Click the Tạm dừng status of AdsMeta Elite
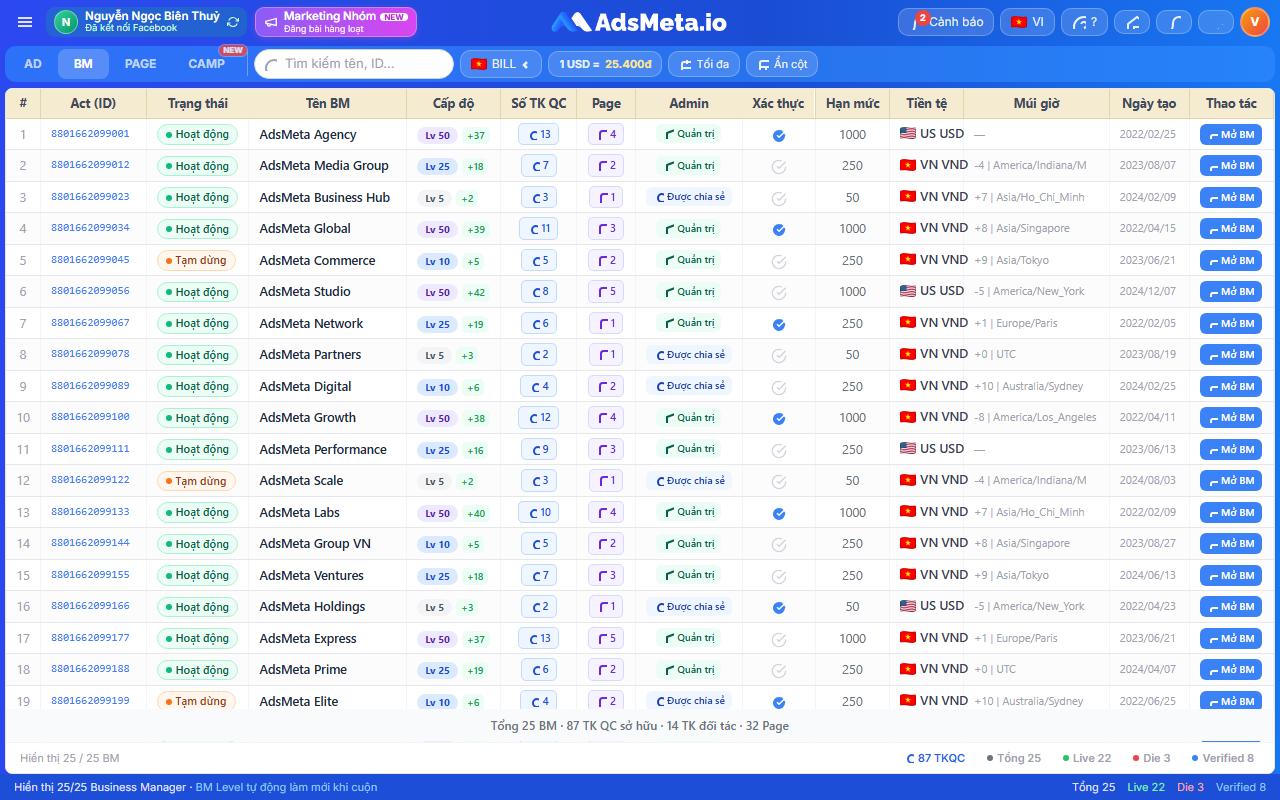1280x800 pixels. coord(196,702)
